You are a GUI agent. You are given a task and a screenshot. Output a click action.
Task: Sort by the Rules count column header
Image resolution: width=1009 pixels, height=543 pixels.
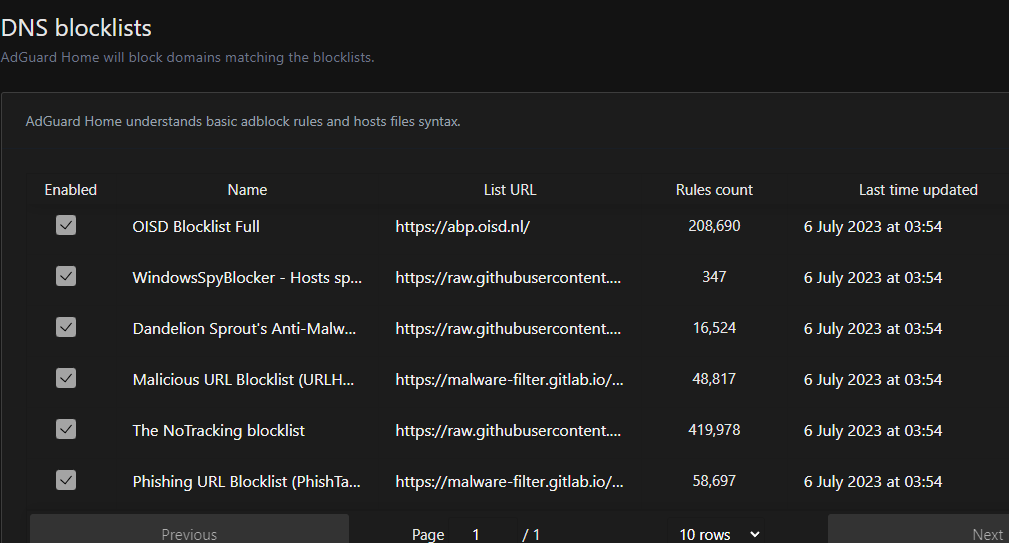(714, 190)
